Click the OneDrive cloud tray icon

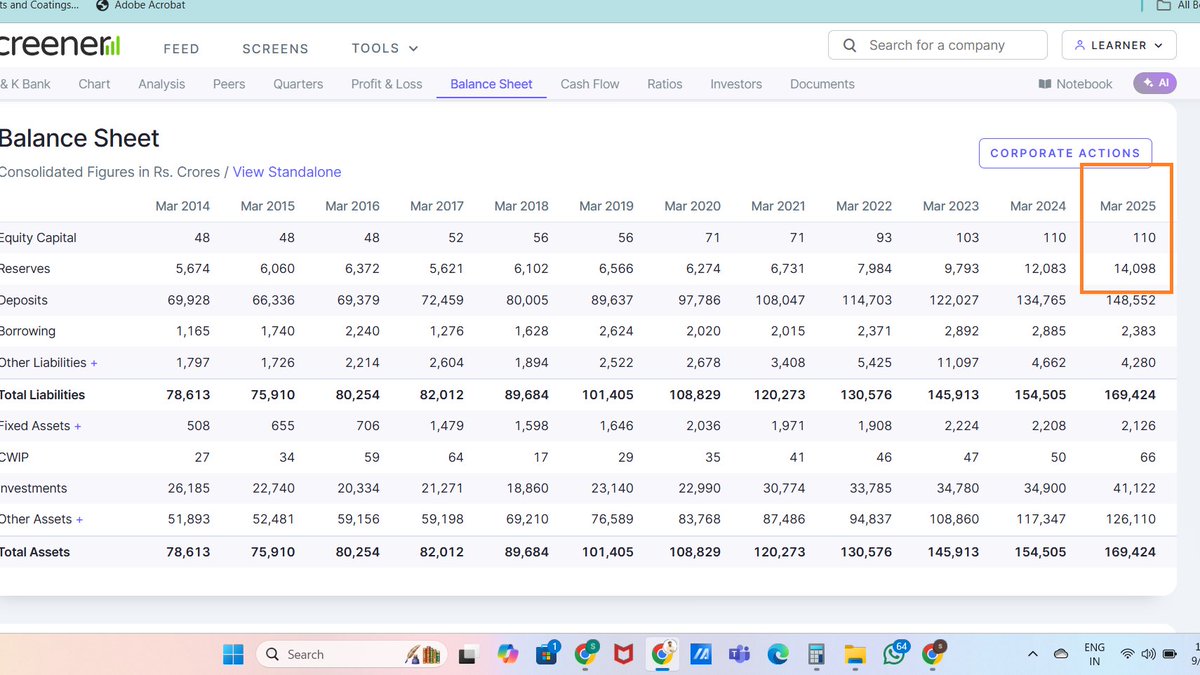pyautogui.click(x=1061, y=654)
